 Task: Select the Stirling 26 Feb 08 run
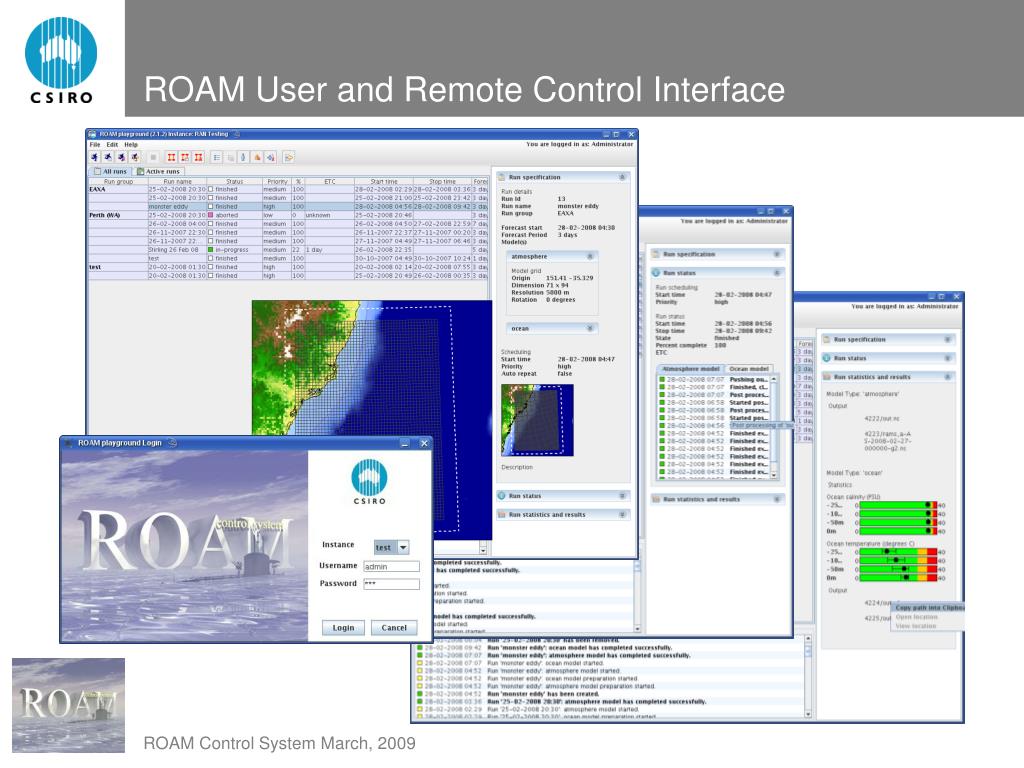point(287,249)
